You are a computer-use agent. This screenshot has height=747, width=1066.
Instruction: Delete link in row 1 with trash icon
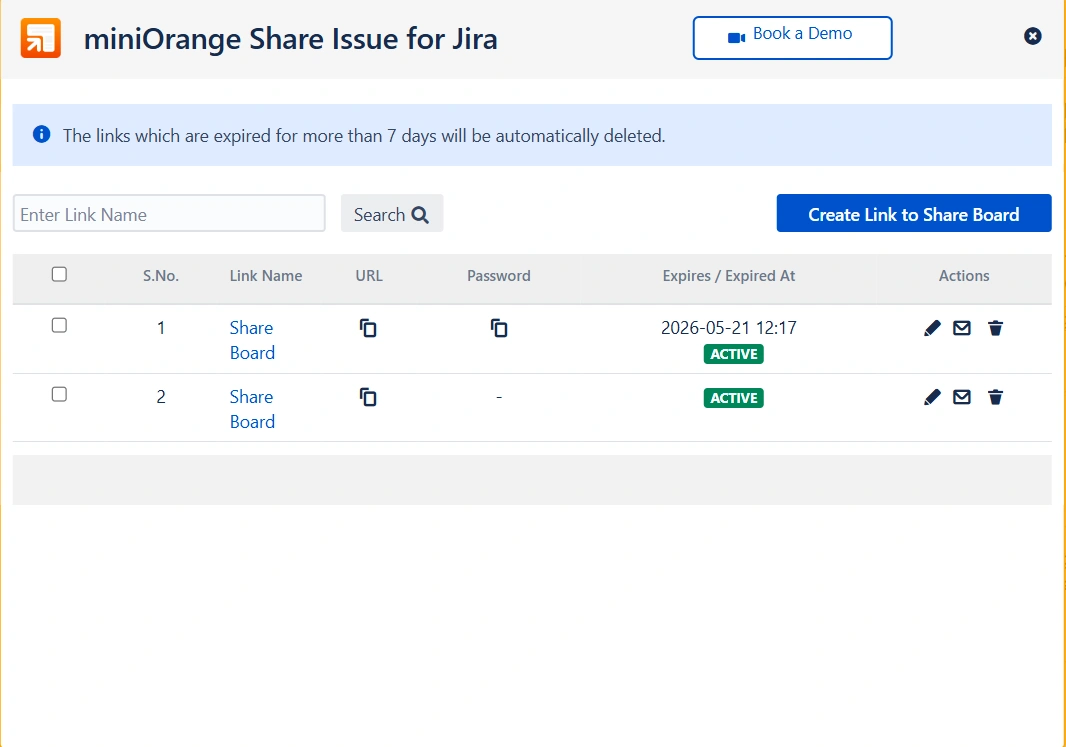click(x=995, y=328)
